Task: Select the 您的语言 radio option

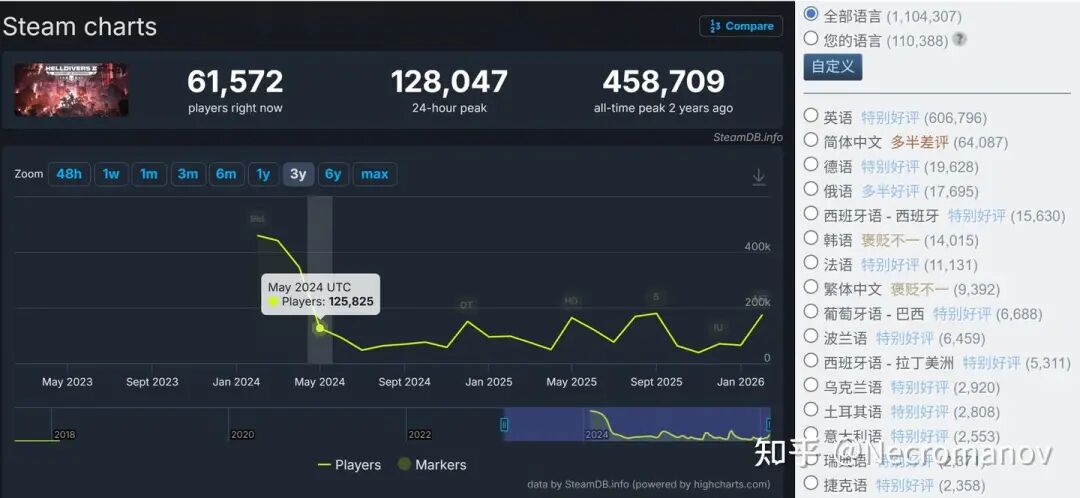Action: pos(811,39)
